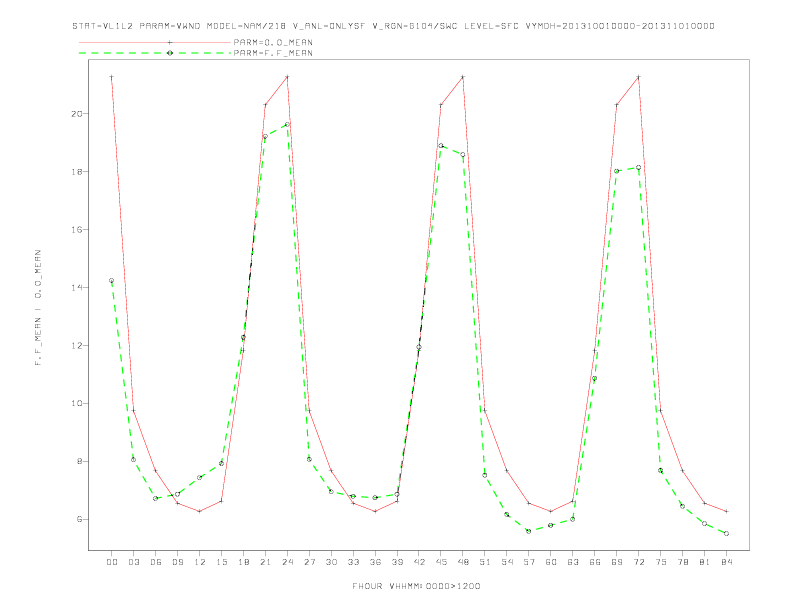Viewport: 792px width, 612px height.
Task: Click the plus marker on the red legend line
Action: (170, 42)
